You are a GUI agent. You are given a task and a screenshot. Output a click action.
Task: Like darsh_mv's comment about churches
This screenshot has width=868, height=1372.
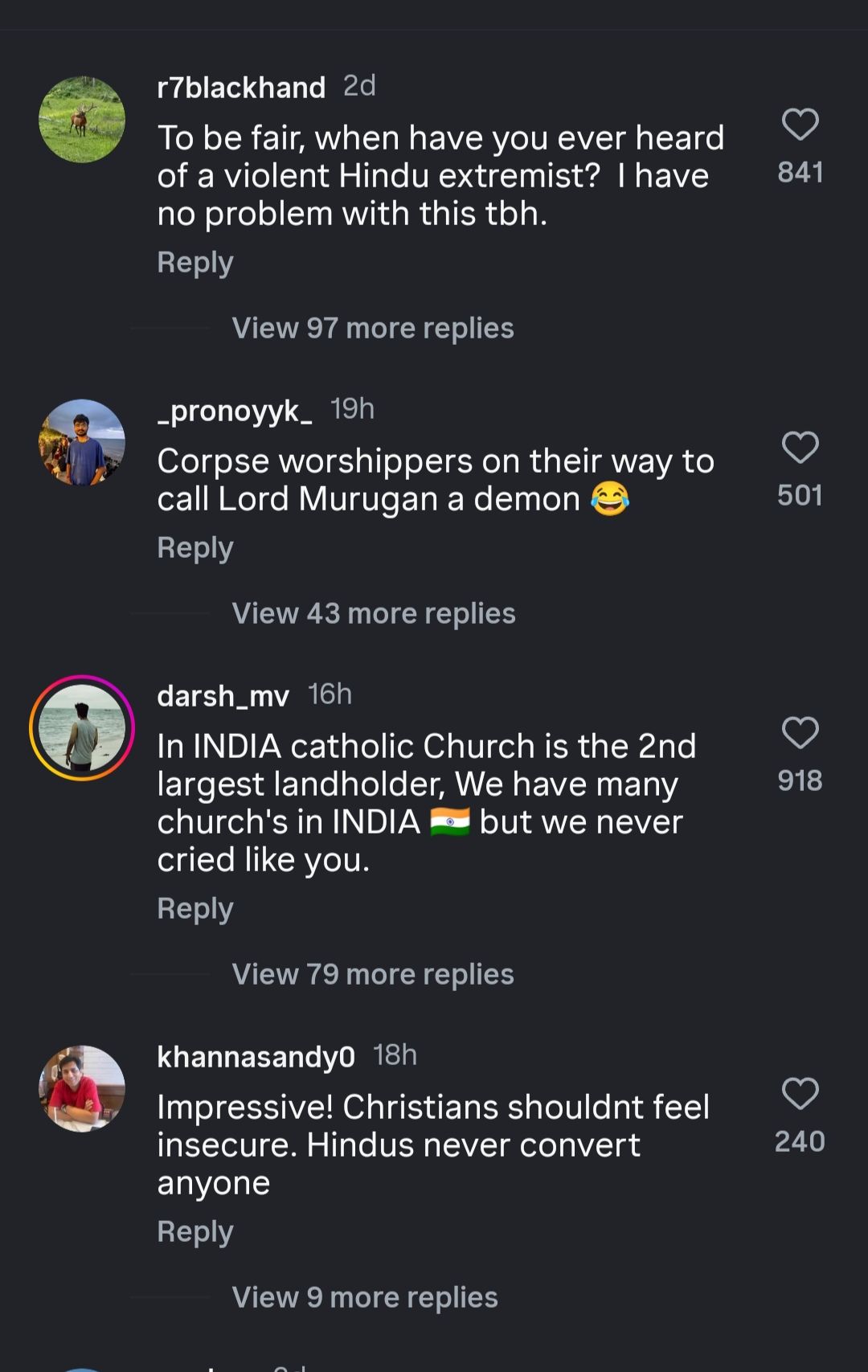800,733
